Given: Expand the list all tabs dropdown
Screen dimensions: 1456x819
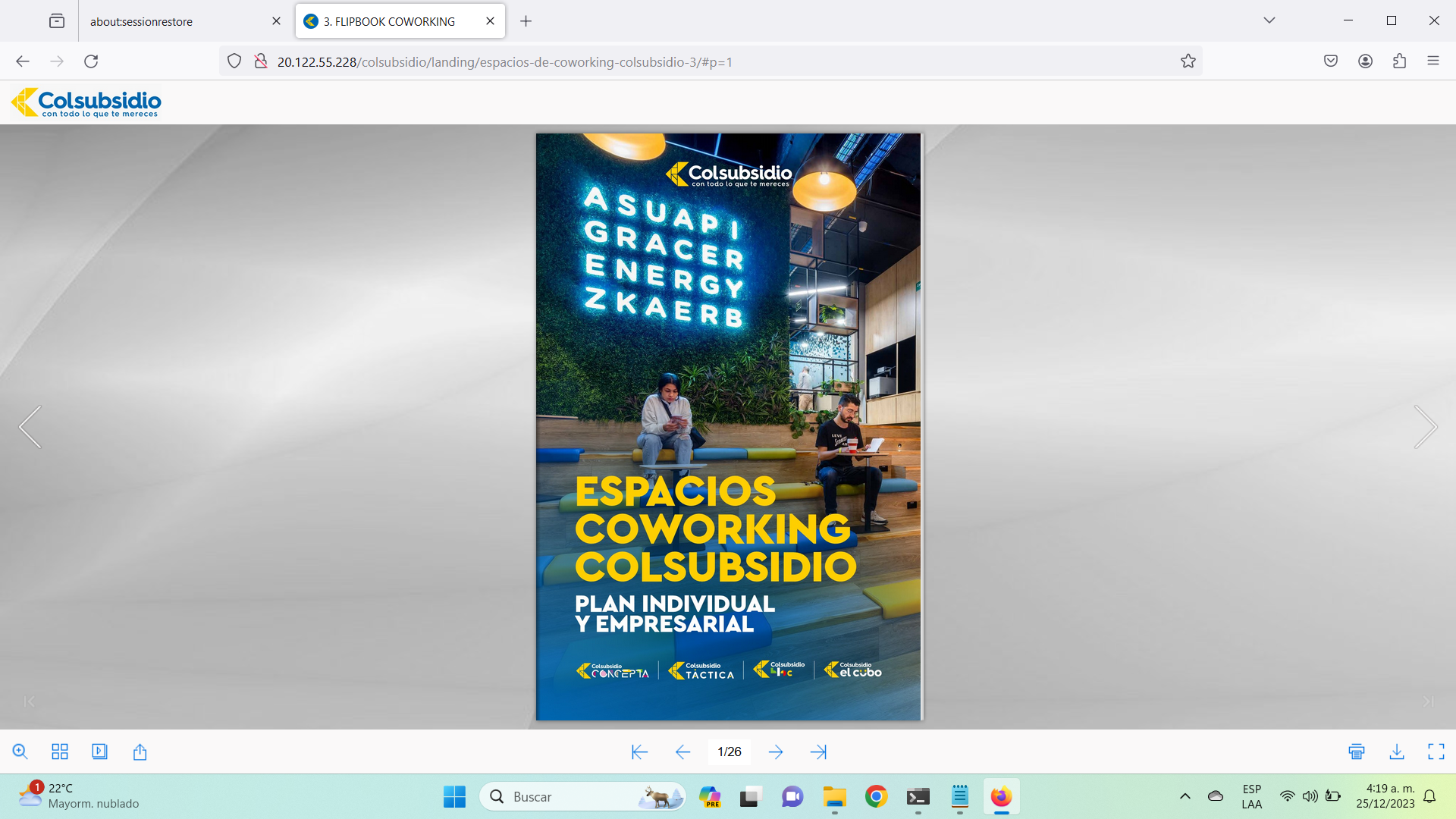Looking at the screenshot, I should (1269, 20).
